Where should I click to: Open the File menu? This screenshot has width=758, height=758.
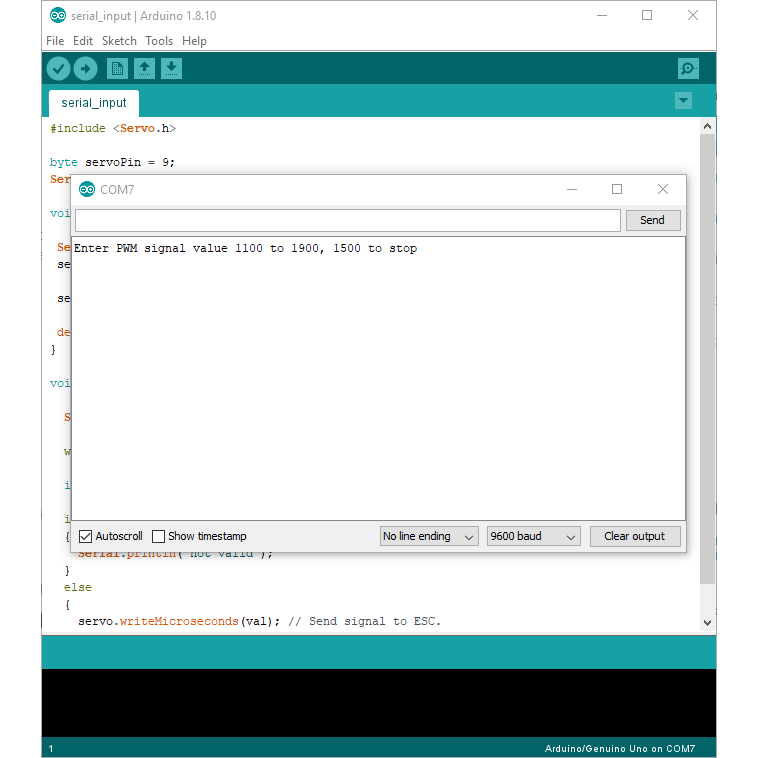[x=55, y=41]
